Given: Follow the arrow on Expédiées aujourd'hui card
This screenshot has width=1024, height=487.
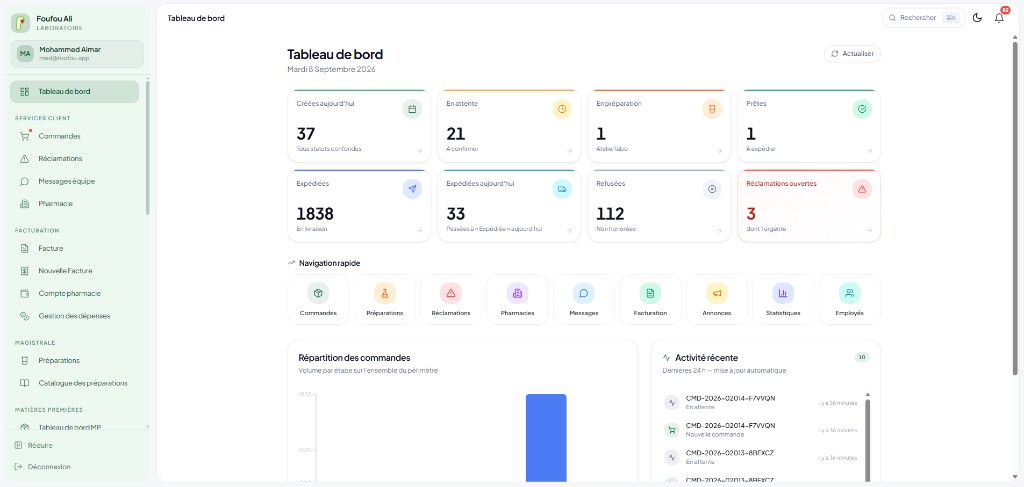Looking at the screenshot, I should tap(569, 230).
